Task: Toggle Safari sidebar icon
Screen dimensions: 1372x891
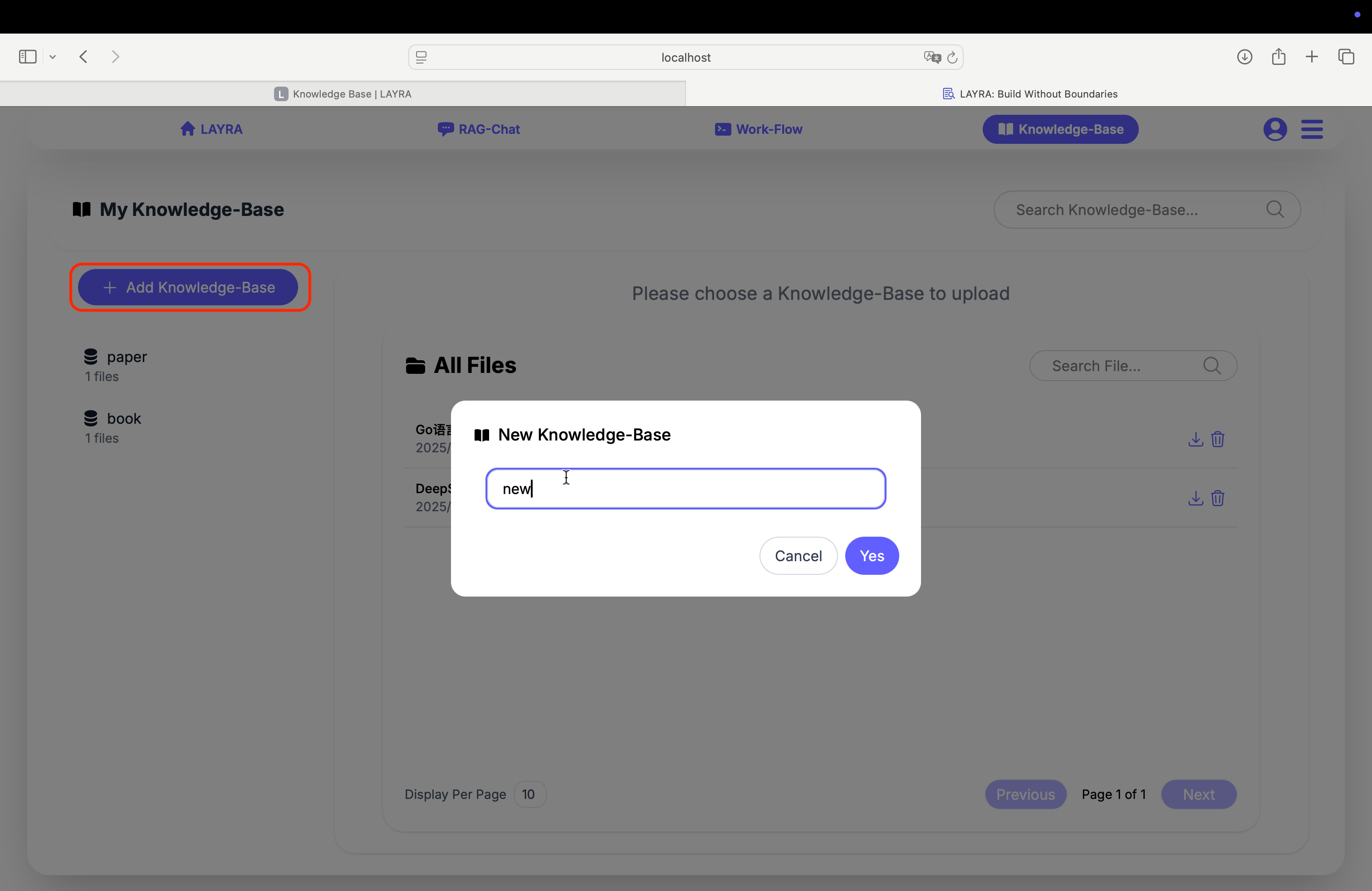Action: 28,56
